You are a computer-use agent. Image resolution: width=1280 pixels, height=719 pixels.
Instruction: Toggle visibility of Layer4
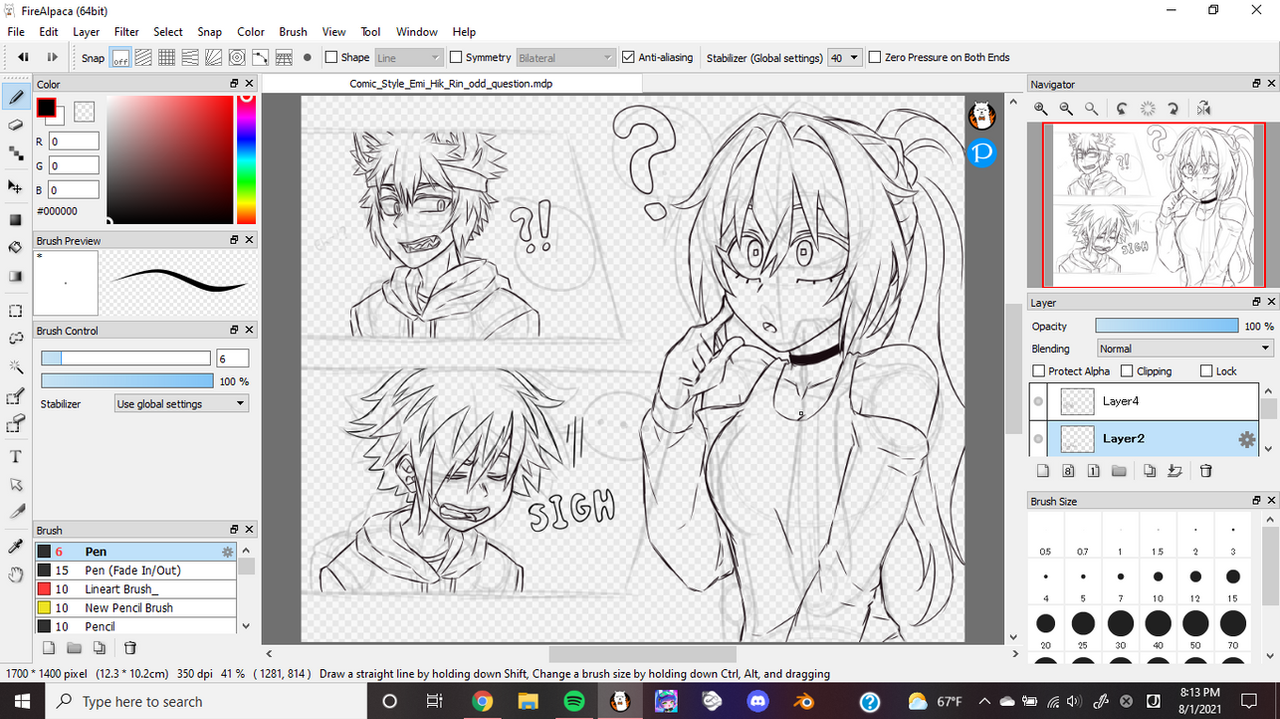pyautogui.click(x=1038, y=401)
